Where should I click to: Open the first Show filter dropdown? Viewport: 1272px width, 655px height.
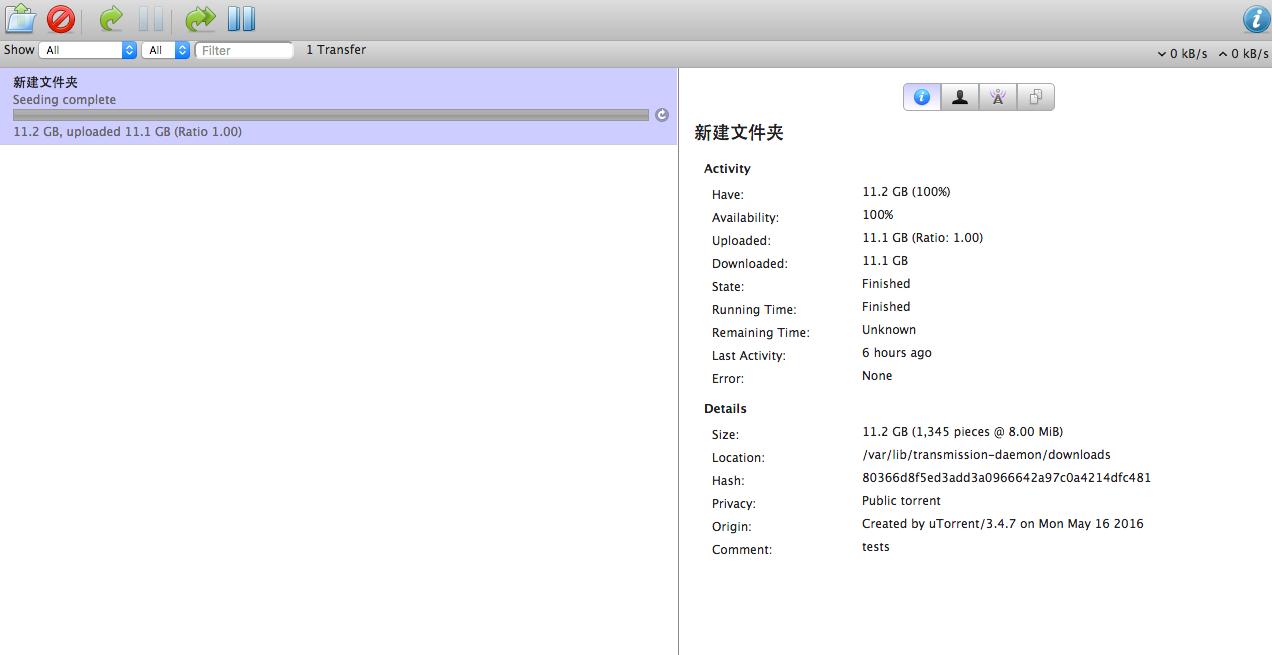point(88,49)
